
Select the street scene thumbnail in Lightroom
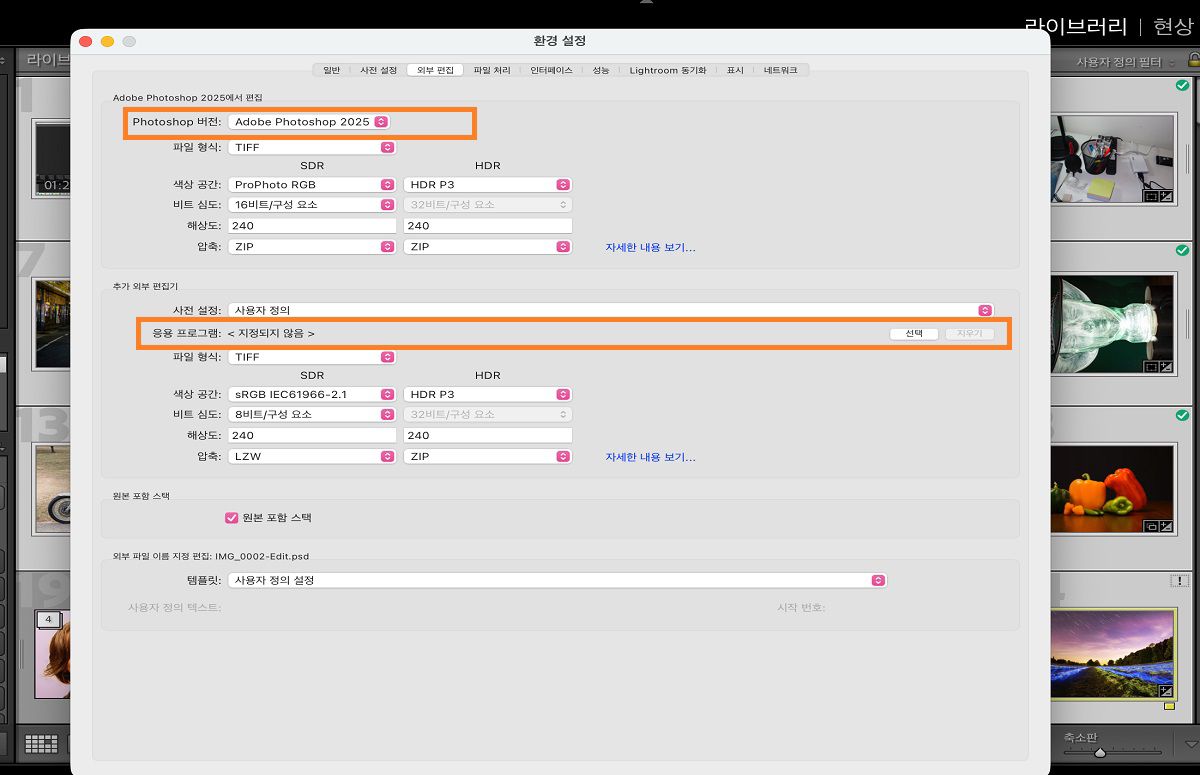coord(50,322)
